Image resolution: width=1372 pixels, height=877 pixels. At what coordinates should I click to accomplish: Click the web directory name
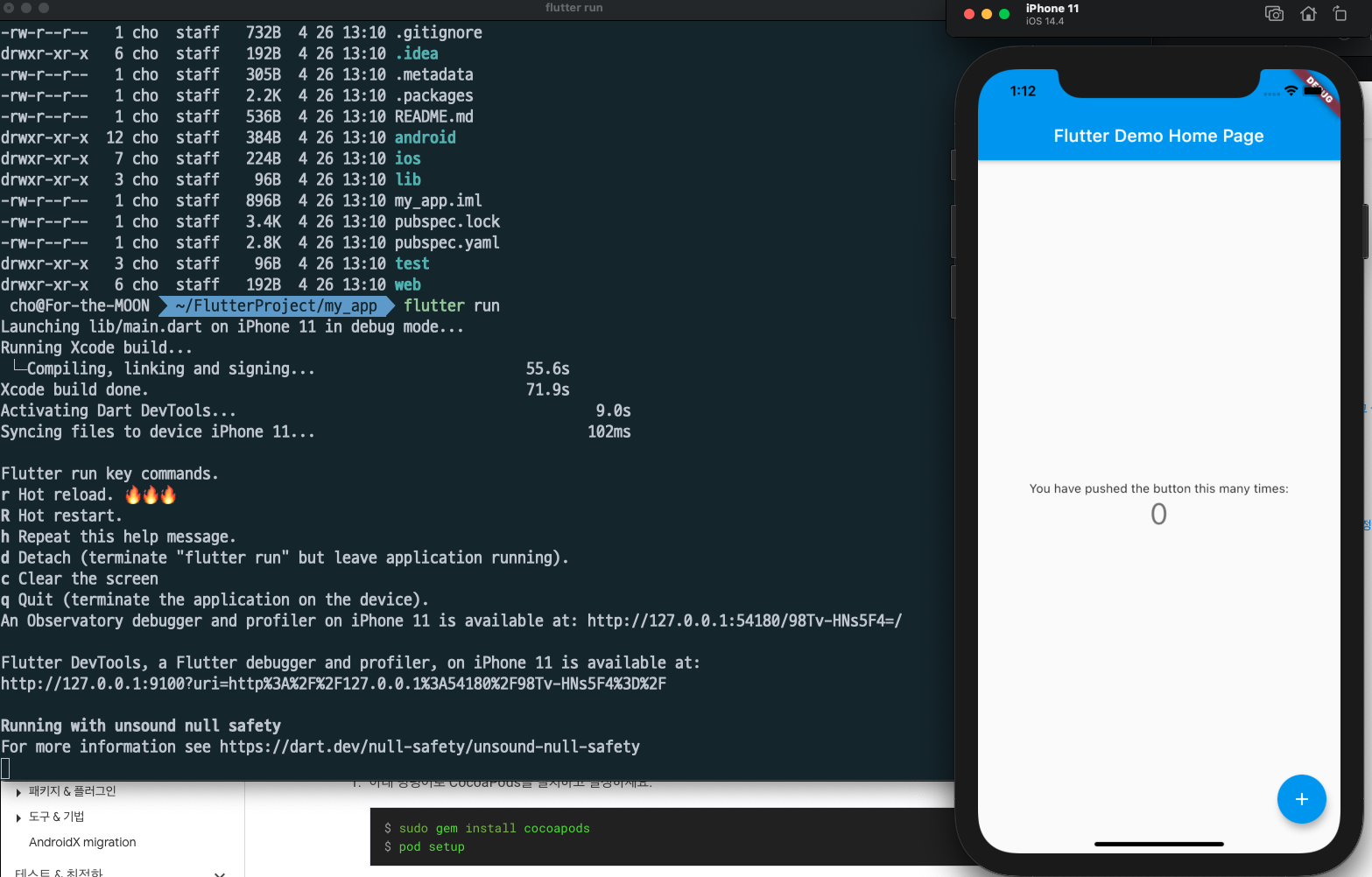pyautogui.click(x=408, y=284)
